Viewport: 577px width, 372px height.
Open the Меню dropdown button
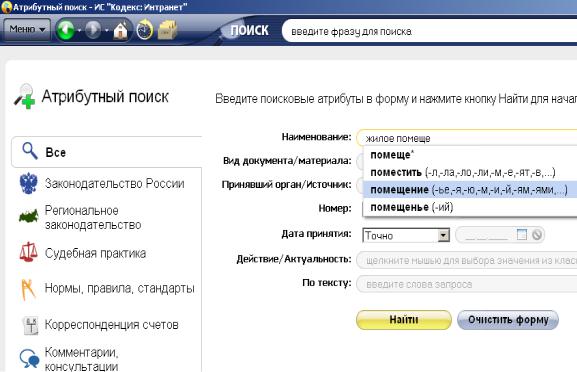tap(27, 29)
